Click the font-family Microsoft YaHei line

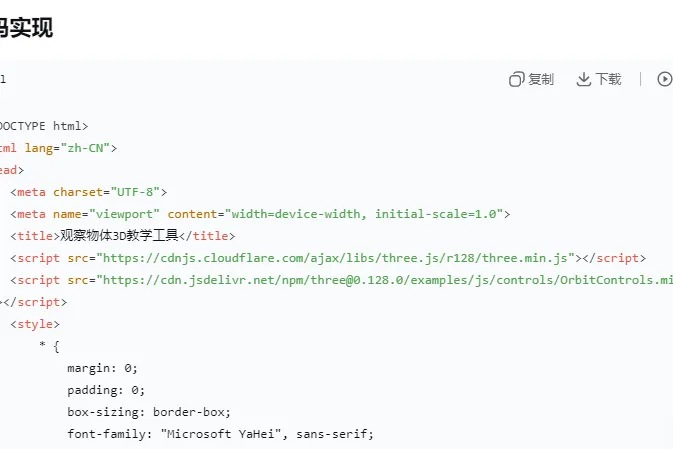220,434
